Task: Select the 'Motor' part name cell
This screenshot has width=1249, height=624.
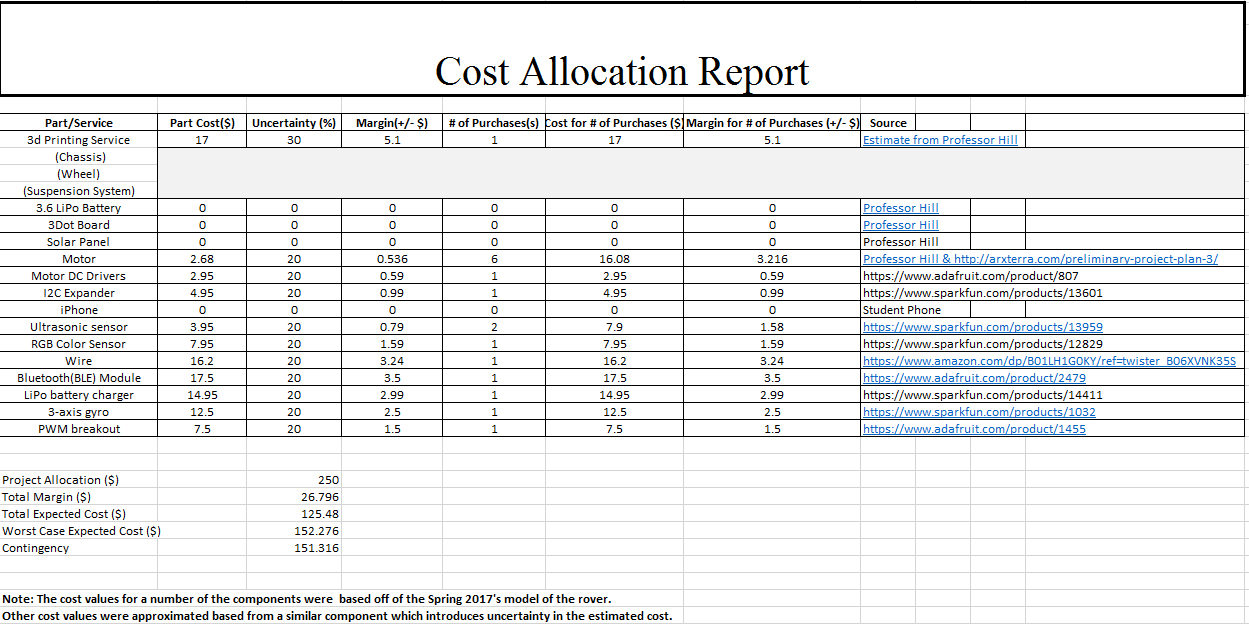Action: tap(79, 259)
